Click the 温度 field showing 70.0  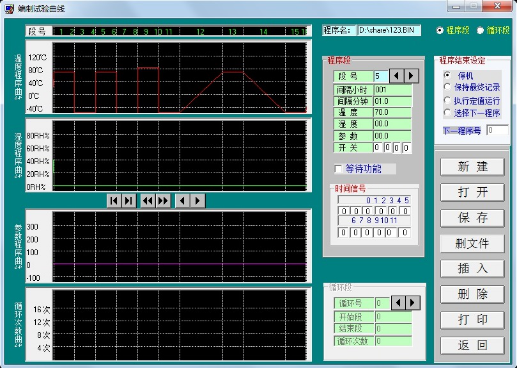(392, 113)
